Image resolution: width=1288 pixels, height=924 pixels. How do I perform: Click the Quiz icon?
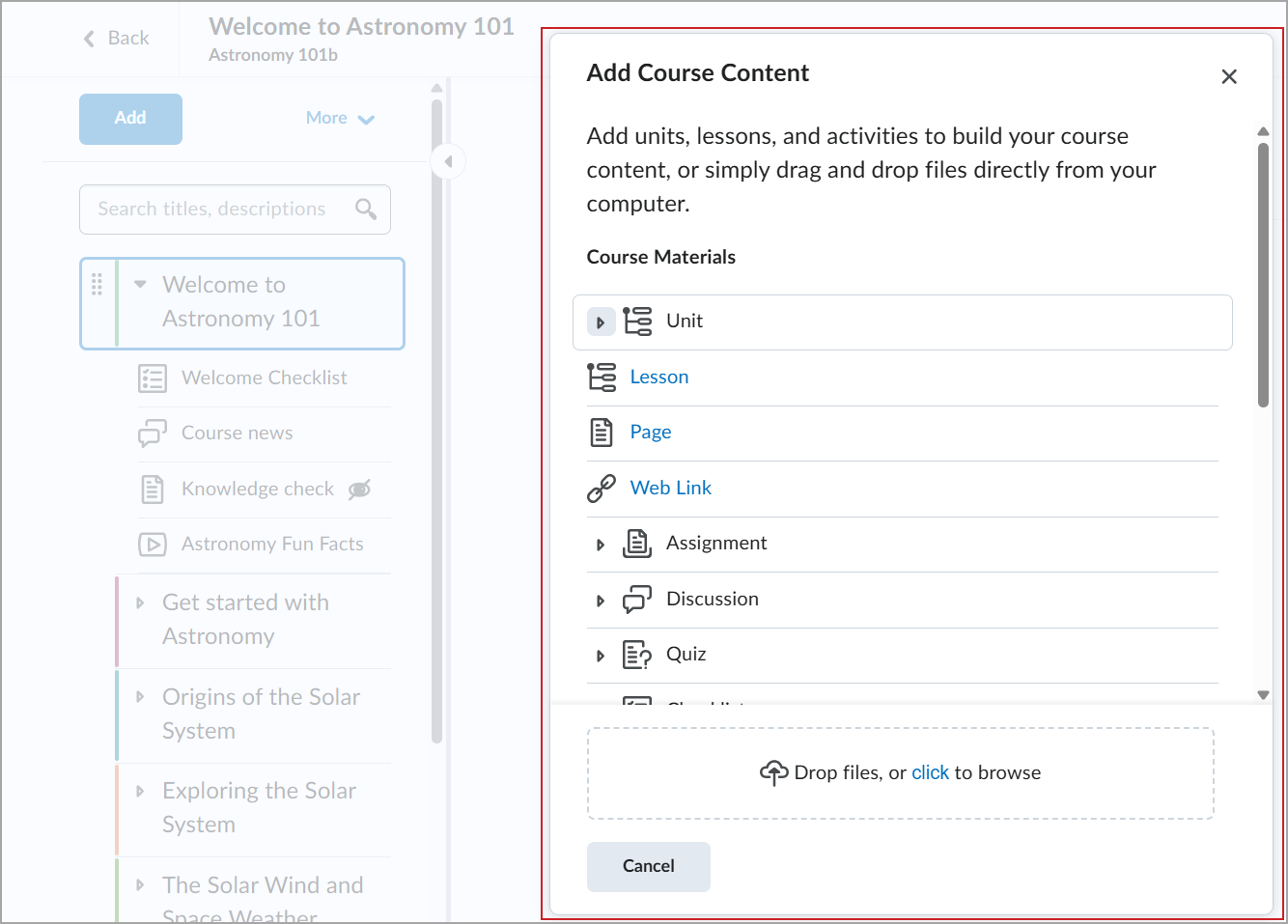pos(637,655)
